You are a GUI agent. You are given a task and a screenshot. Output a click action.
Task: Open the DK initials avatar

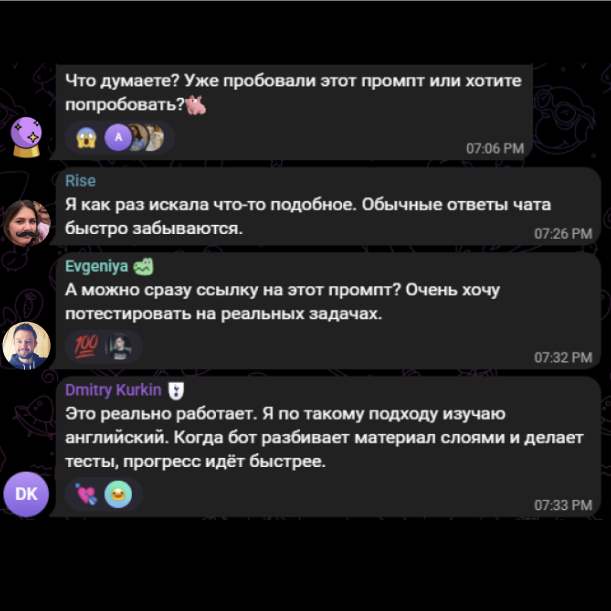click(26, 494)
